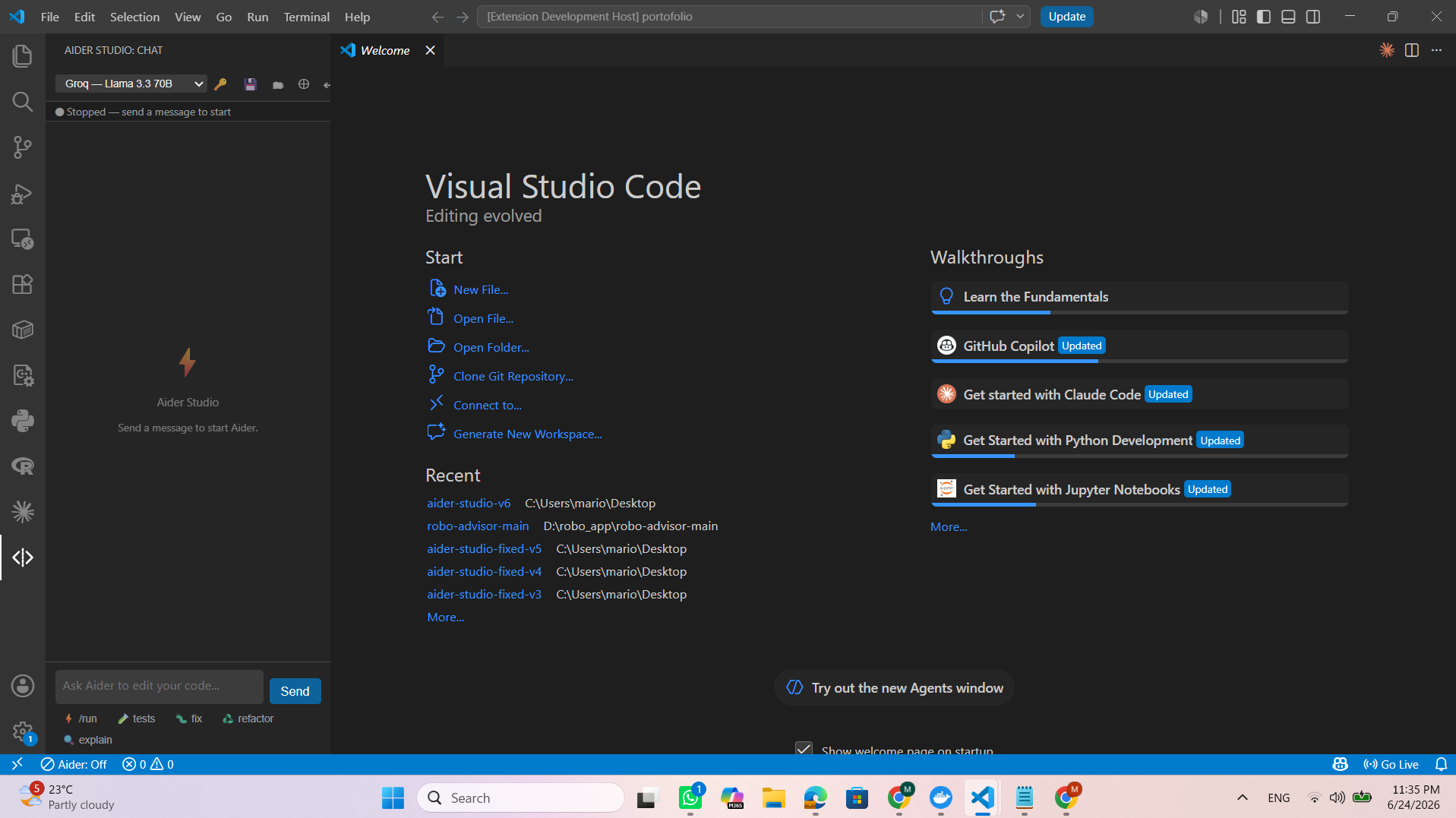
Task: Open the Edit menu
Action: (84, 17)
